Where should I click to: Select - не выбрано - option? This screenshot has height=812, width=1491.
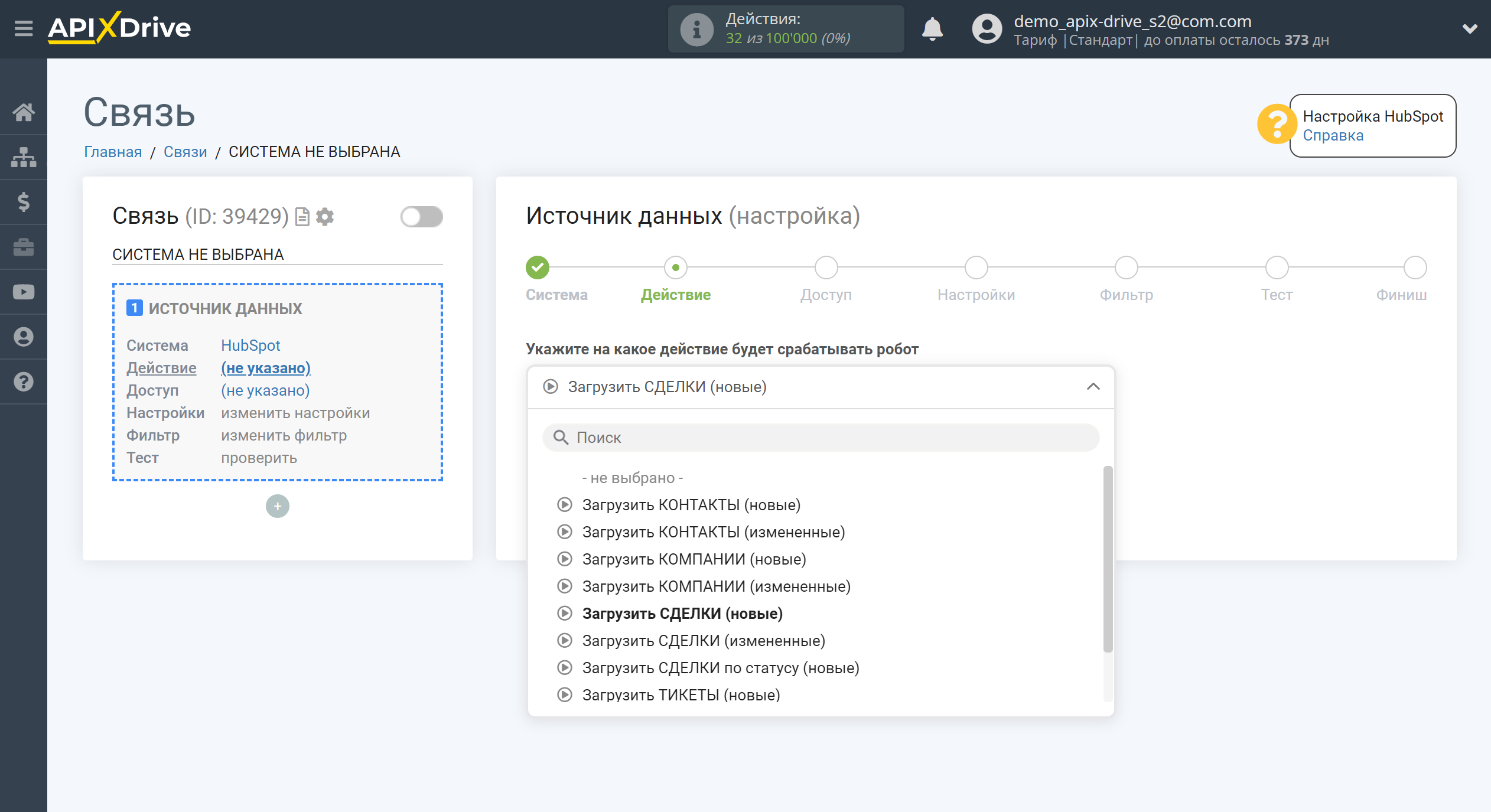632,478
